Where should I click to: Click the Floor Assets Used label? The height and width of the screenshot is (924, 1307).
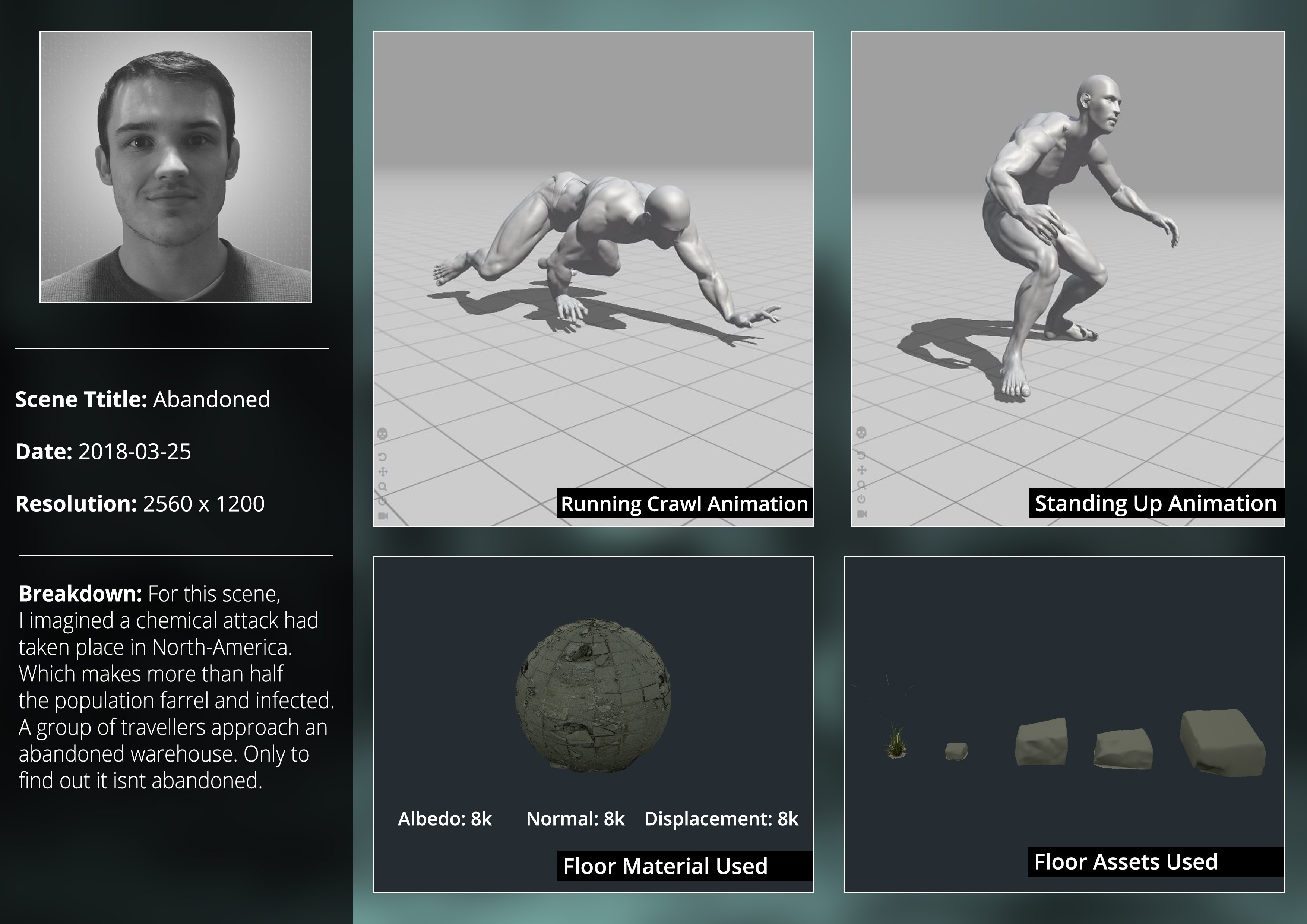(1126, 861)
